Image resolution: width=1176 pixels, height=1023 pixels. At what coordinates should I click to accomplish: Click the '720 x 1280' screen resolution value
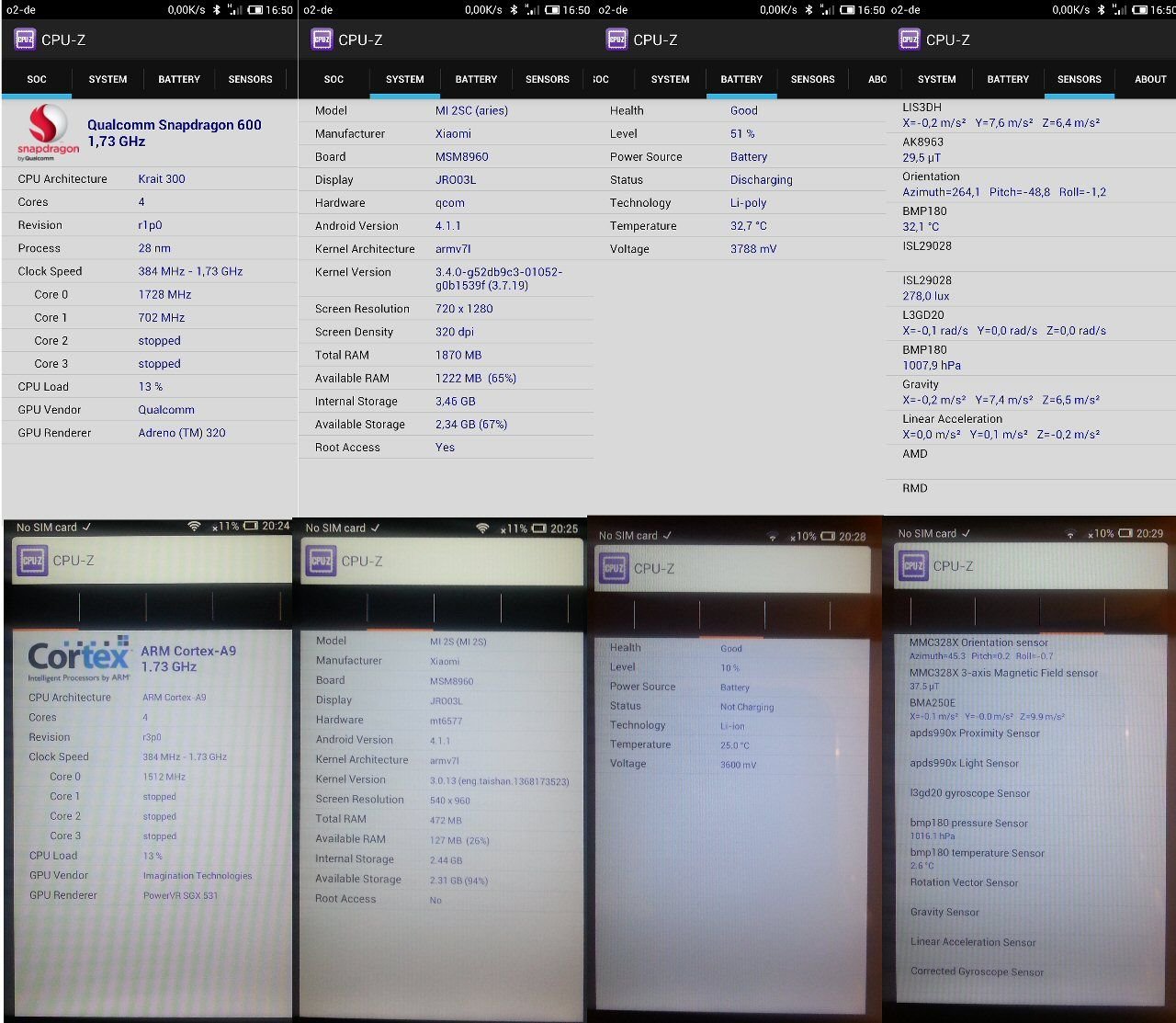tap(464, 309)
